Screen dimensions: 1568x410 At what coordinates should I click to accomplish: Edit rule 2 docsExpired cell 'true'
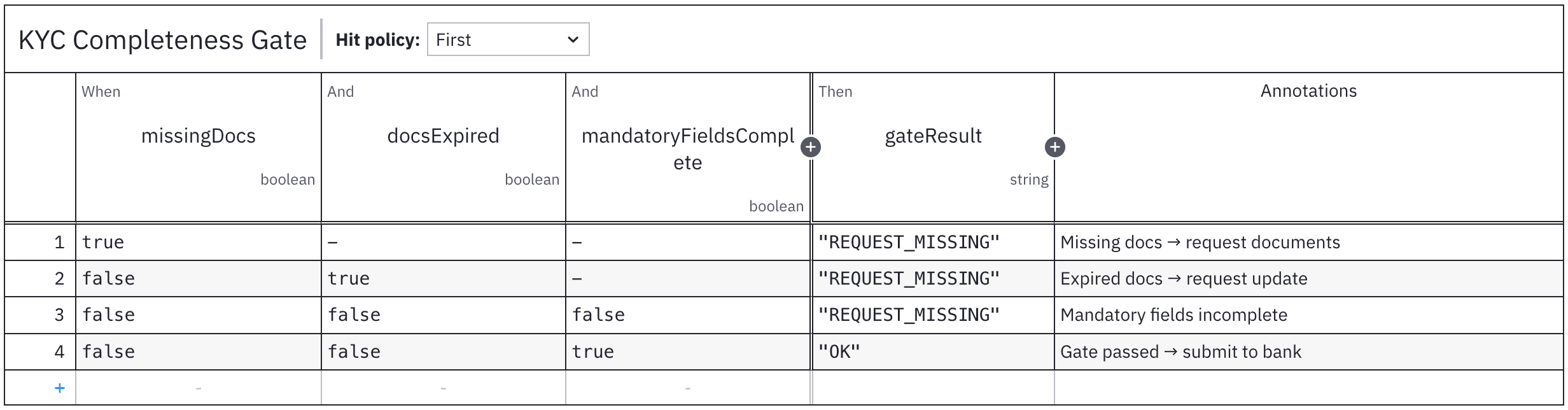tap(443, 279)
